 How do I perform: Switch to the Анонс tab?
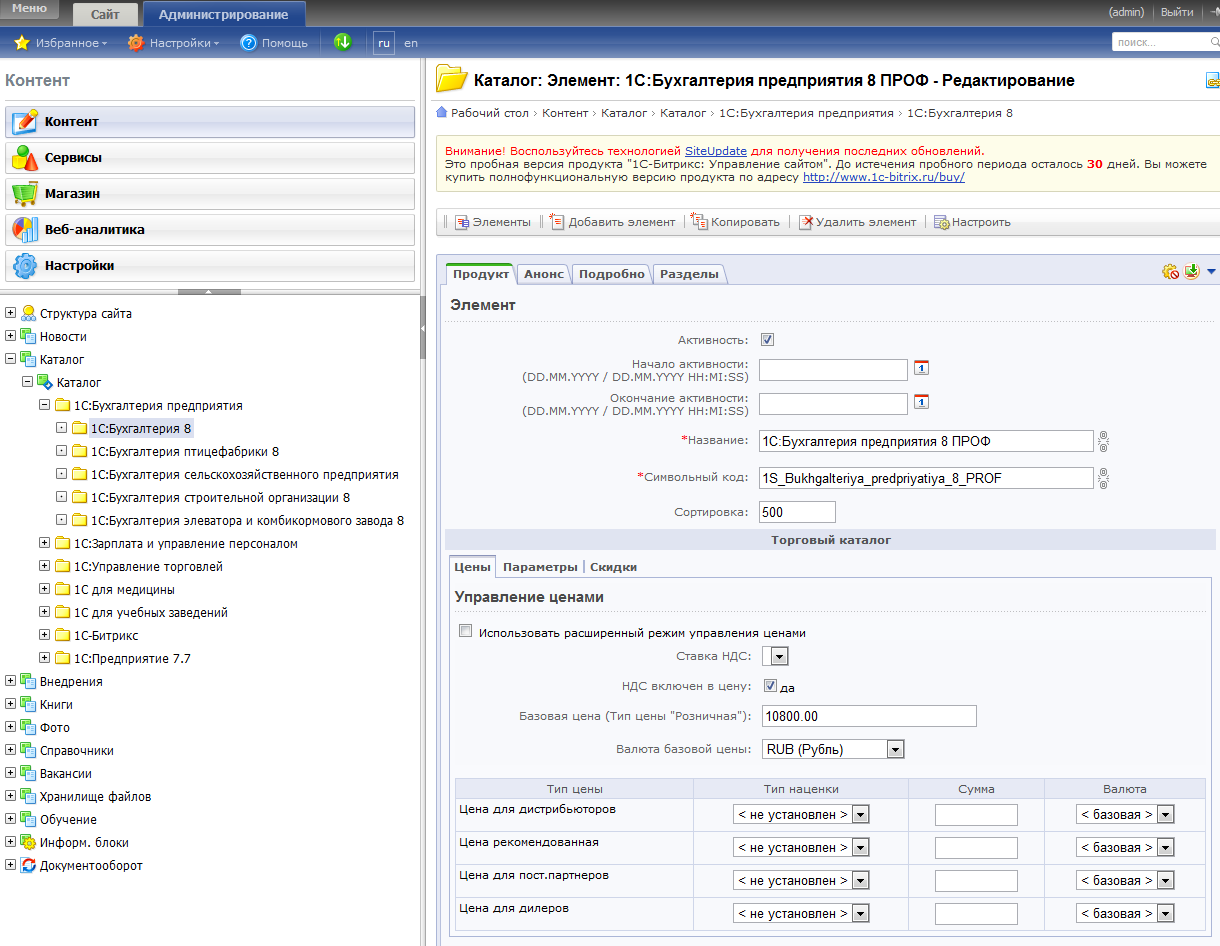(x=543, y=274)
